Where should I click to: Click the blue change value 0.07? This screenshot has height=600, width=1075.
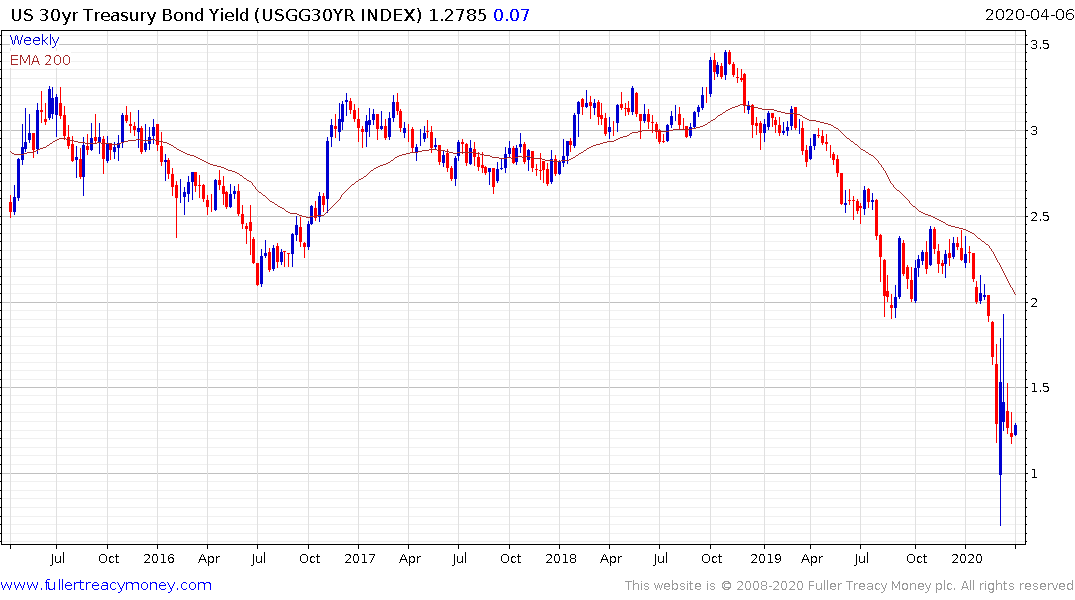511,15
